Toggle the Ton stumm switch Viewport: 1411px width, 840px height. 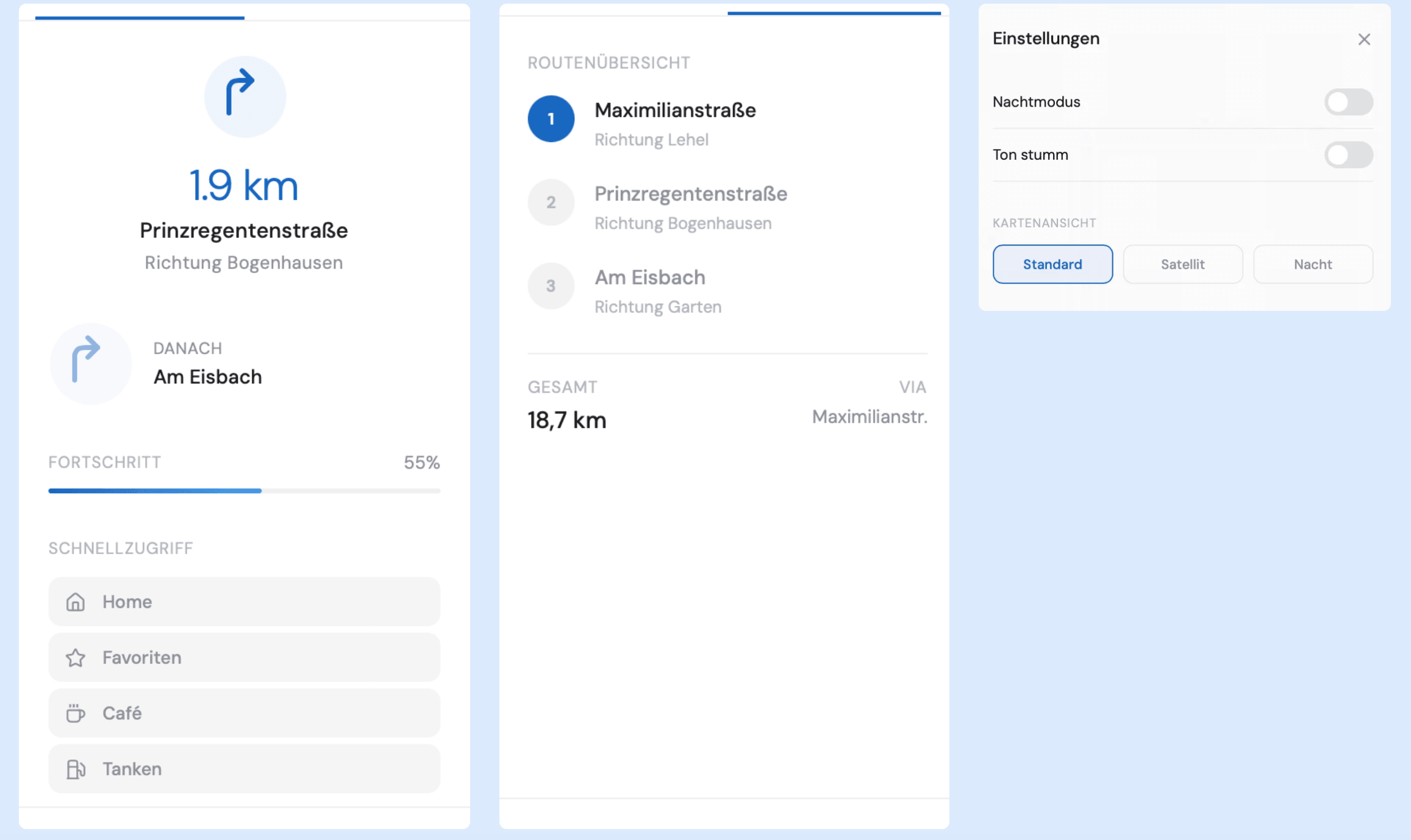coord(1348,155)
